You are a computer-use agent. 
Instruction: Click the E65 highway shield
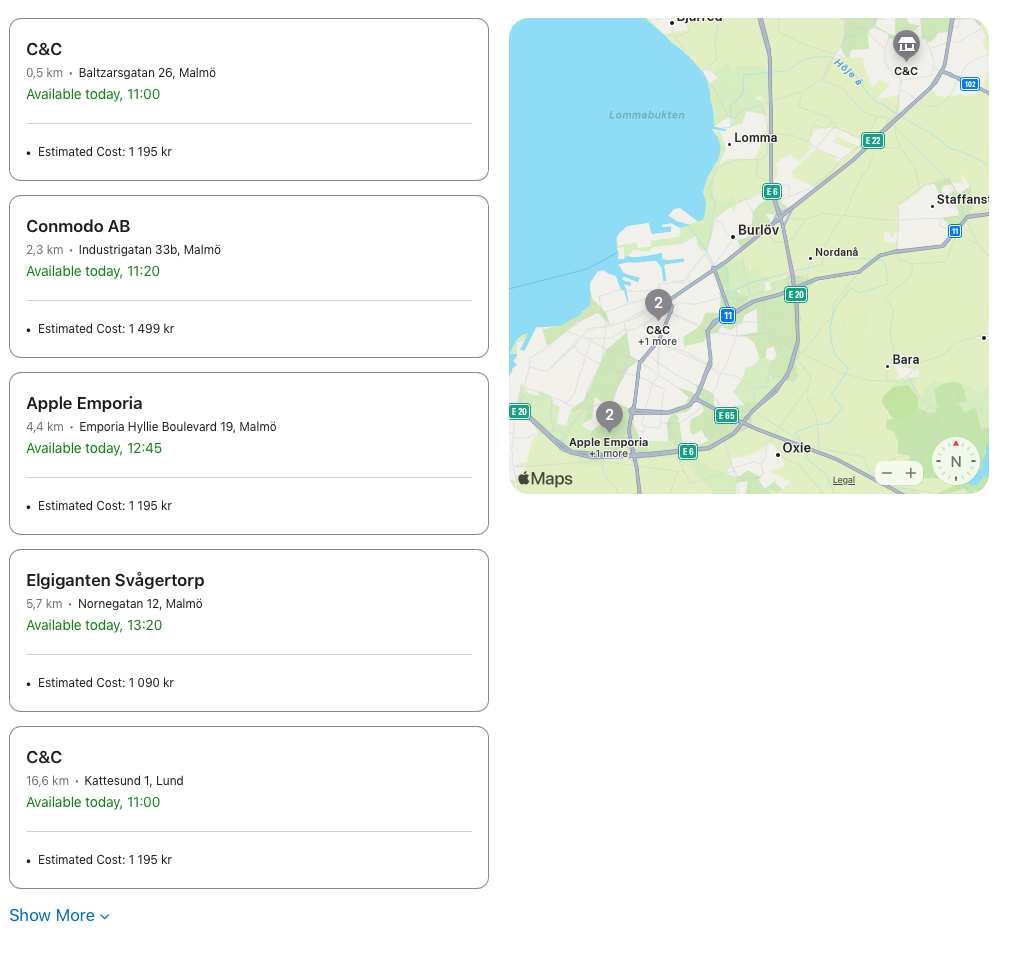(x=726, y=416)
